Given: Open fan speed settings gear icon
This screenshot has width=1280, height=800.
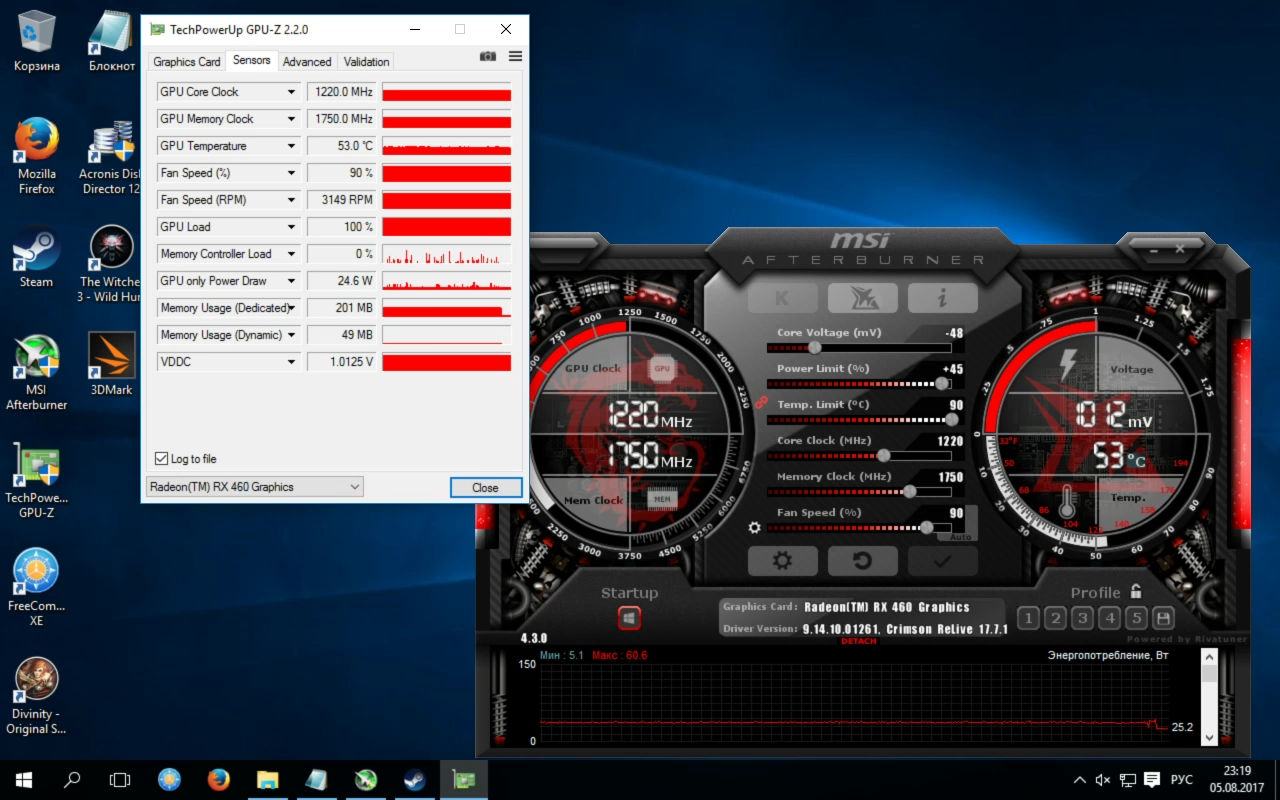Looking at the screenshot, I should pos(754,527).
